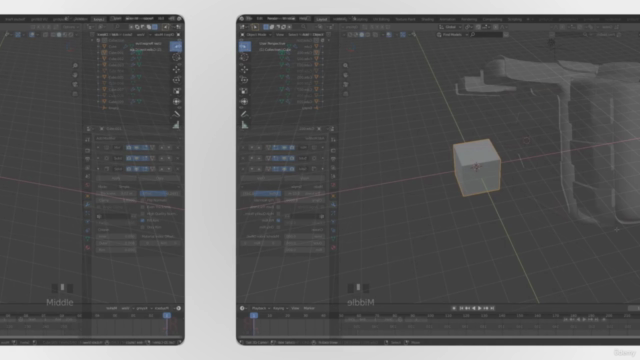Expand the third modifier row in right window
The image size is (640, 360).
click(x=322, y=169)
